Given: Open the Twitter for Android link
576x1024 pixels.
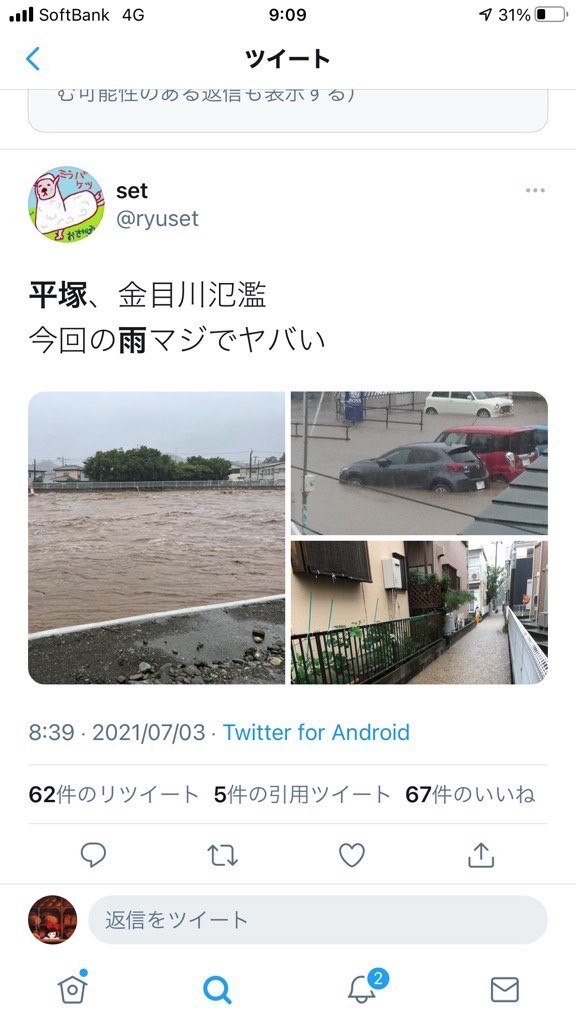Looking at the screenshot, I should pos(316,732).
